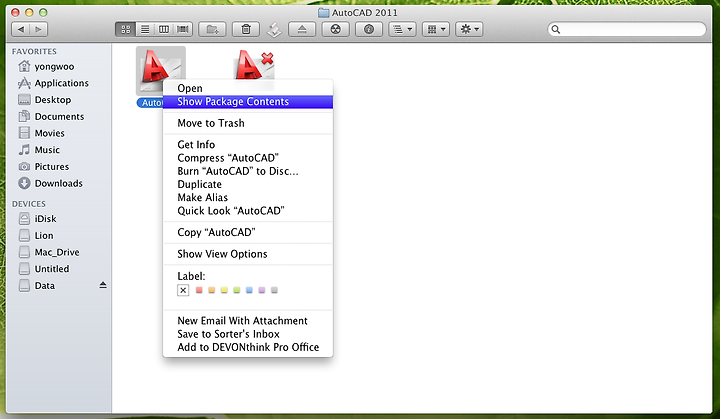Remove label with the X box
Viewport: 720px width, 419px height.
pyautogui.click(x=183, y=290)
